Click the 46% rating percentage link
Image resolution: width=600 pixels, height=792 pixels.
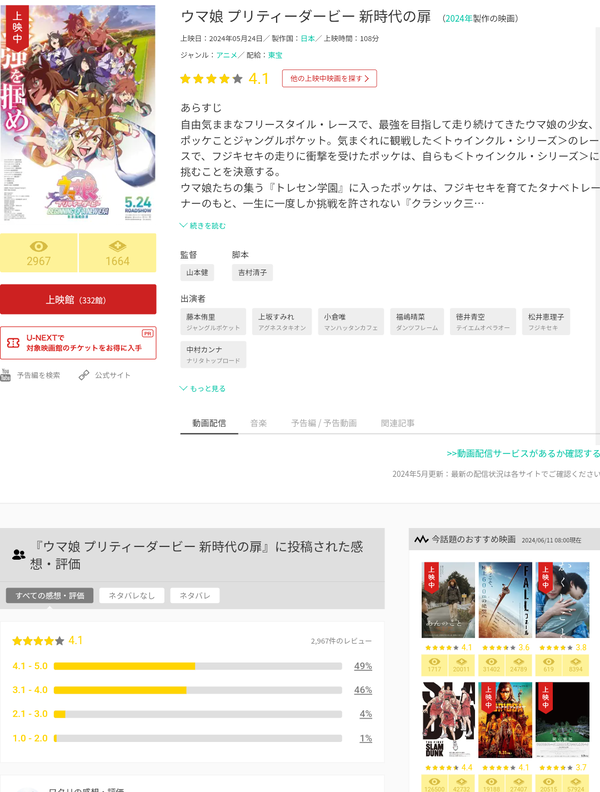tap(363, 690)
